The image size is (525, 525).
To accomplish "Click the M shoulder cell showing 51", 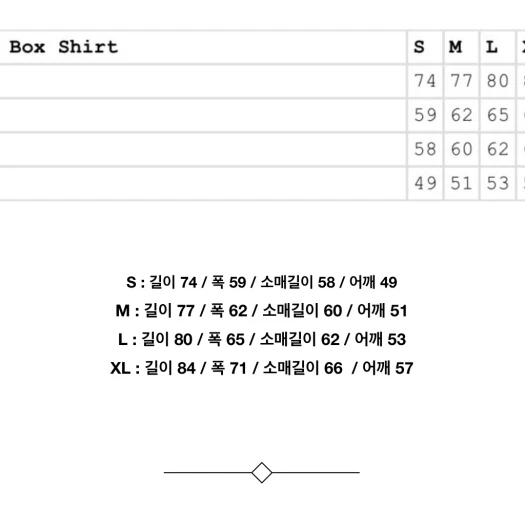I will (x=461, y=183).
